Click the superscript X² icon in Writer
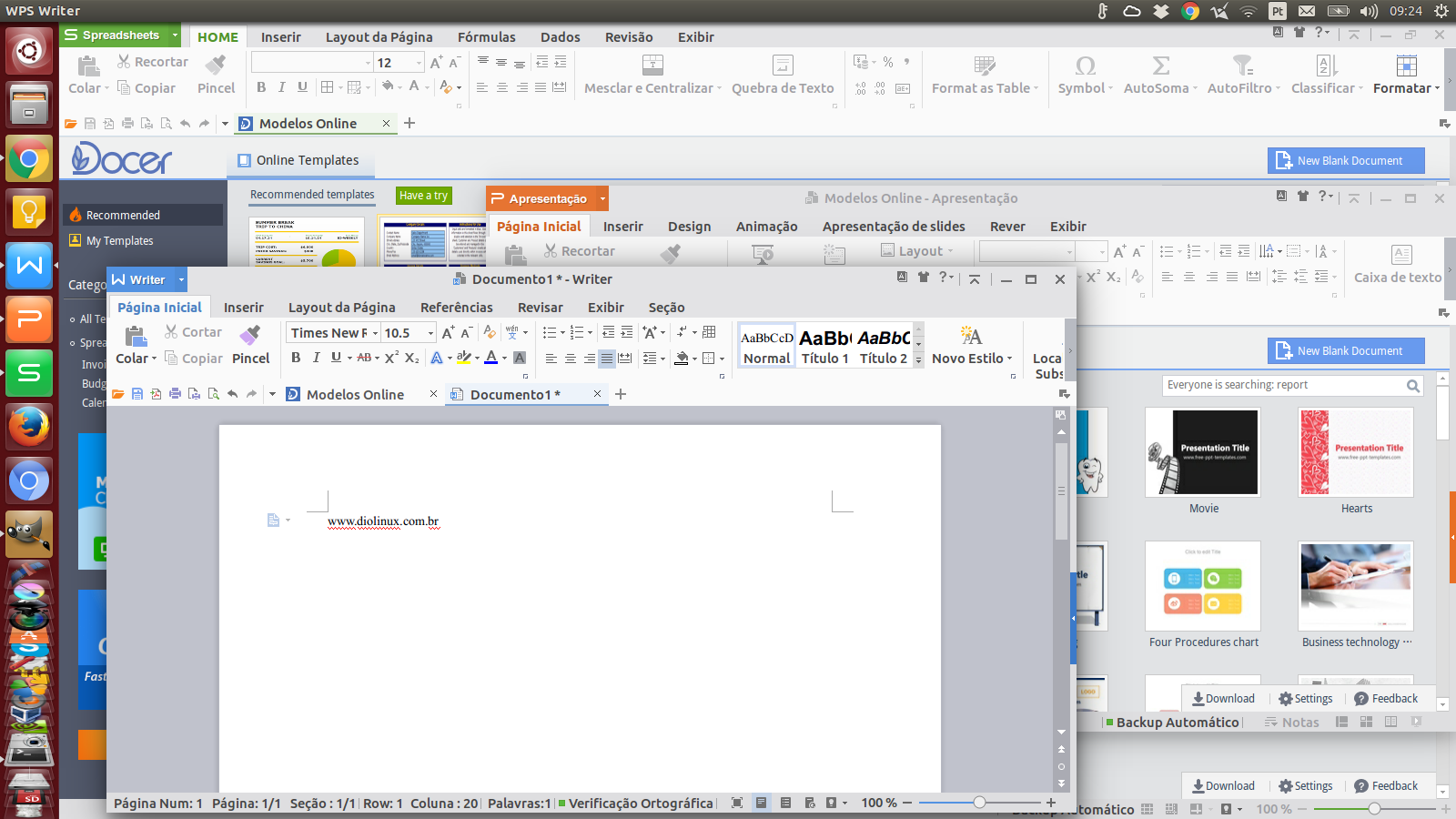This screenshot has height=819, width=1456. 391,358
